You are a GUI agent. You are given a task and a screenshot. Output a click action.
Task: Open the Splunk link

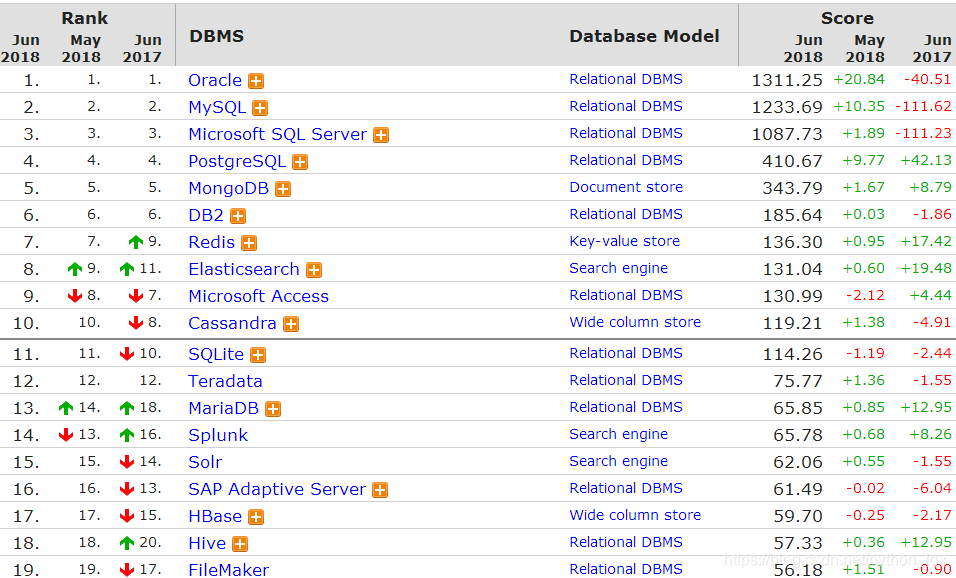[x=218, y=435]
